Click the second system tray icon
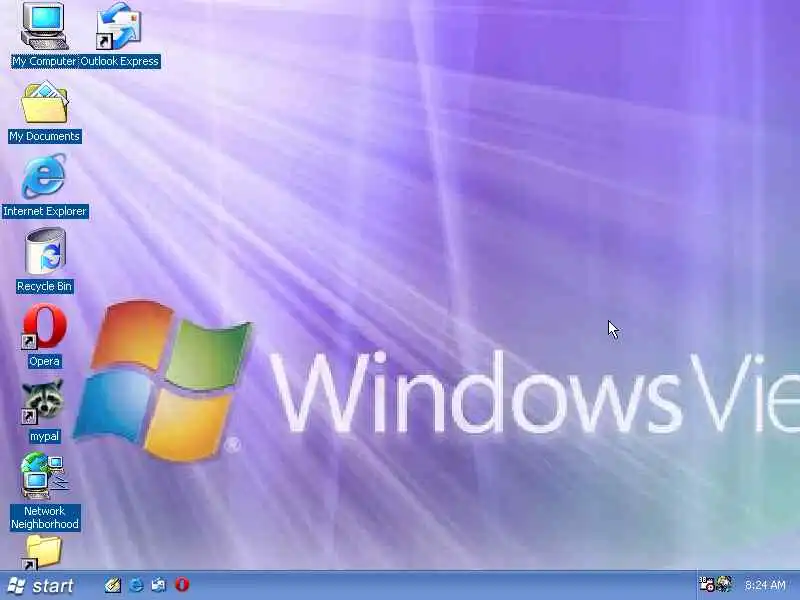The image size is (800, 600). pyautogui.click(x=724, y=584)
